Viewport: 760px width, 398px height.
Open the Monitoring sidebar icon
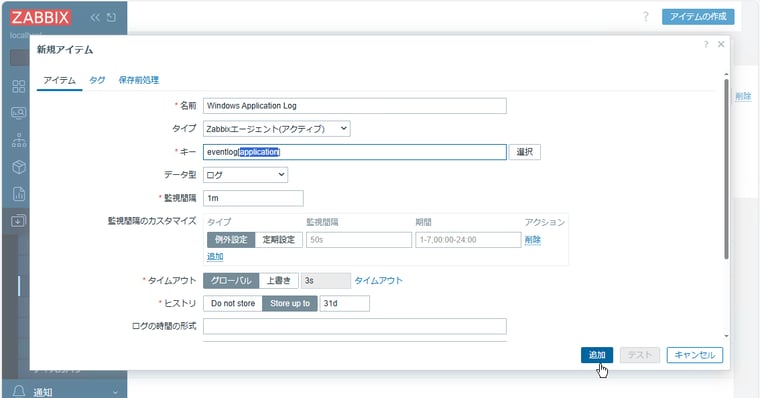[x=18, y=113]
